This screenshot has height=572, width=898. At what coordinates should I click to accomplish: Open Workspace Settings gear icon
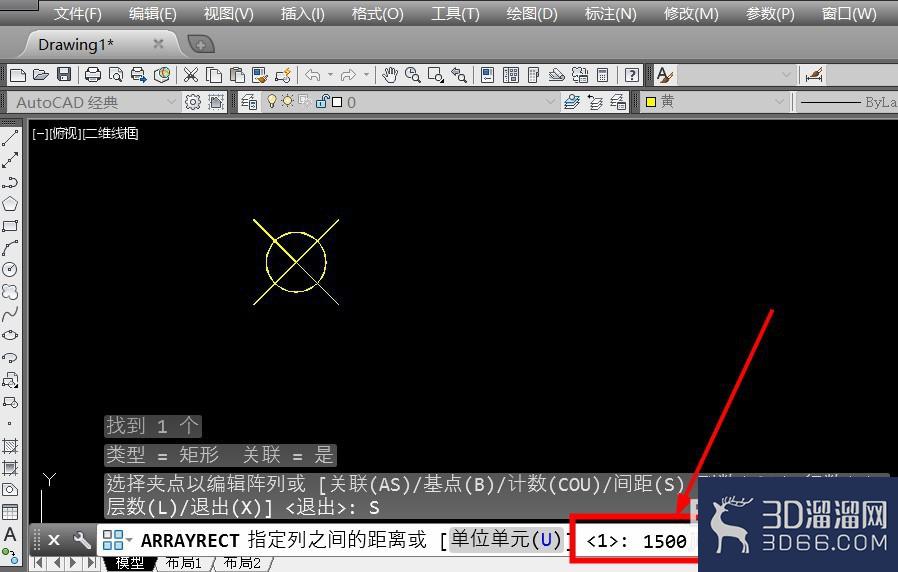(x=193, y=102)
